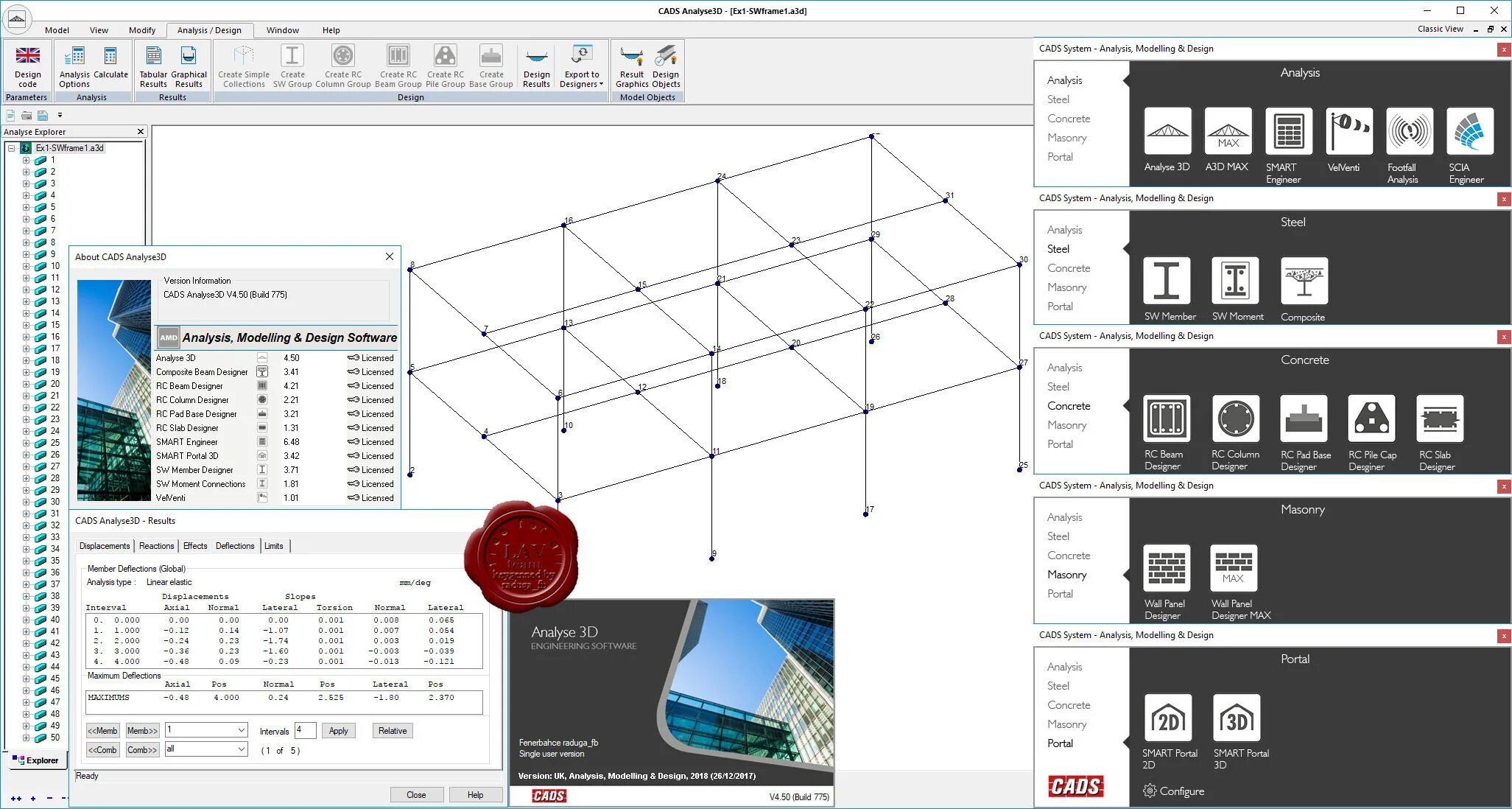
Task: Click Classic View in the top right
Action: click(x=1440, y=29)
